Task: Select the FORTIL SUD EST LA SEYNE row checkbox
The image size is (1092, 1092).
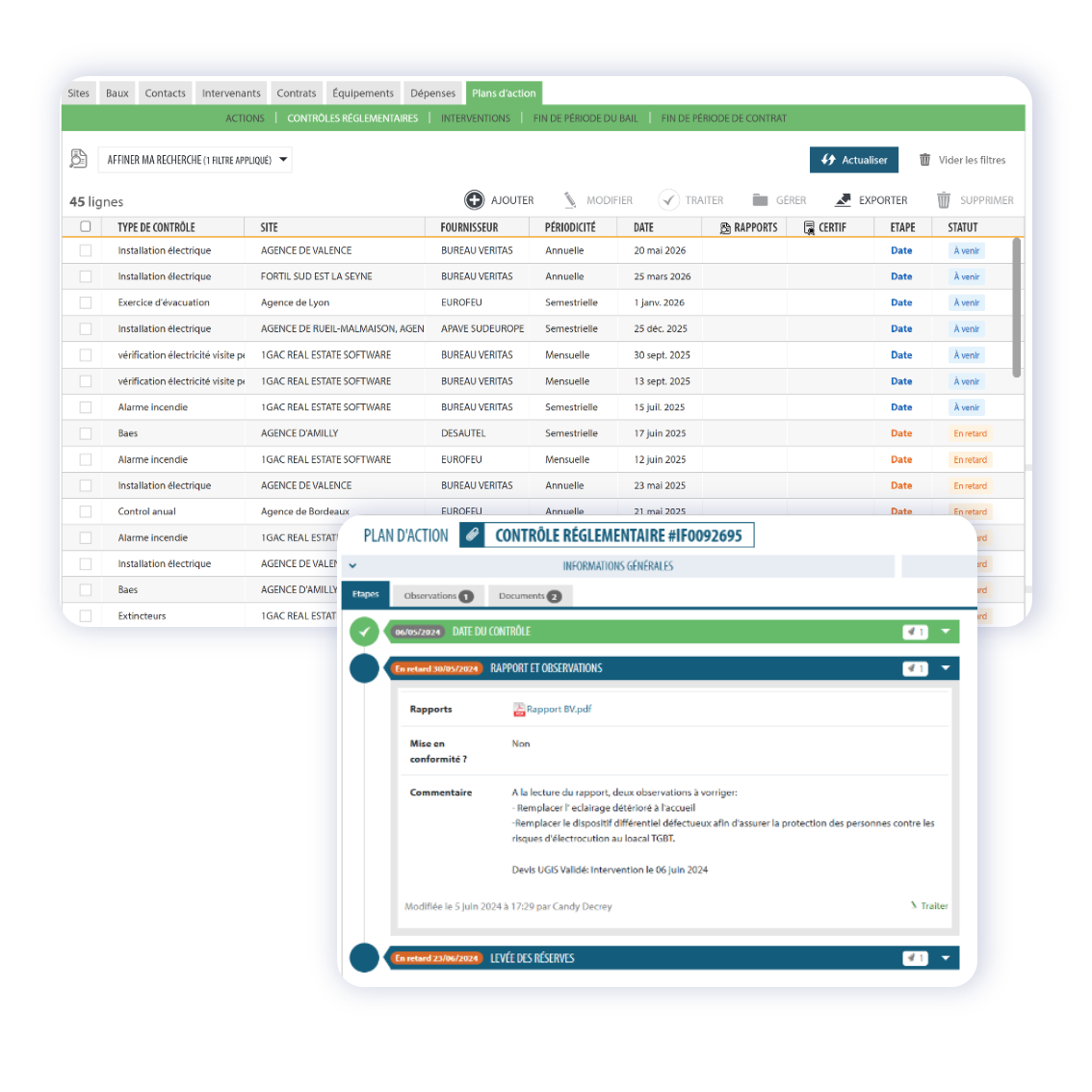Action: pyautogui.click(x=86, y=276)
